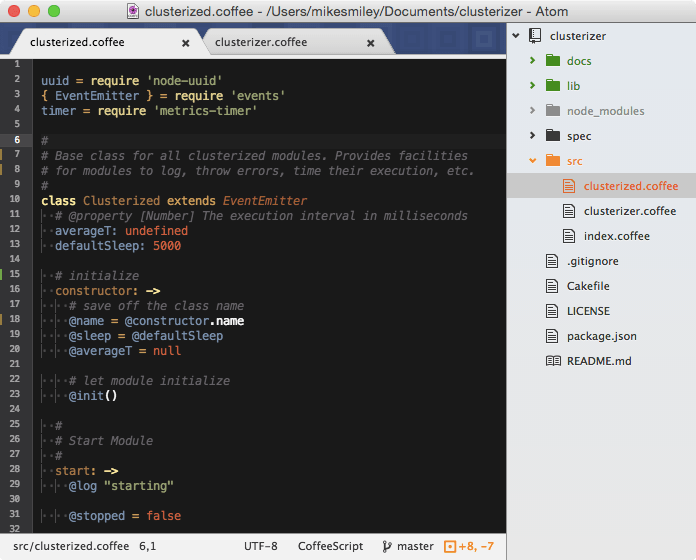This screenshot has height=560, width=696.
Task: Close the clusterized.coffee tab
Action: pyautogui.click(x=186, y=43)
